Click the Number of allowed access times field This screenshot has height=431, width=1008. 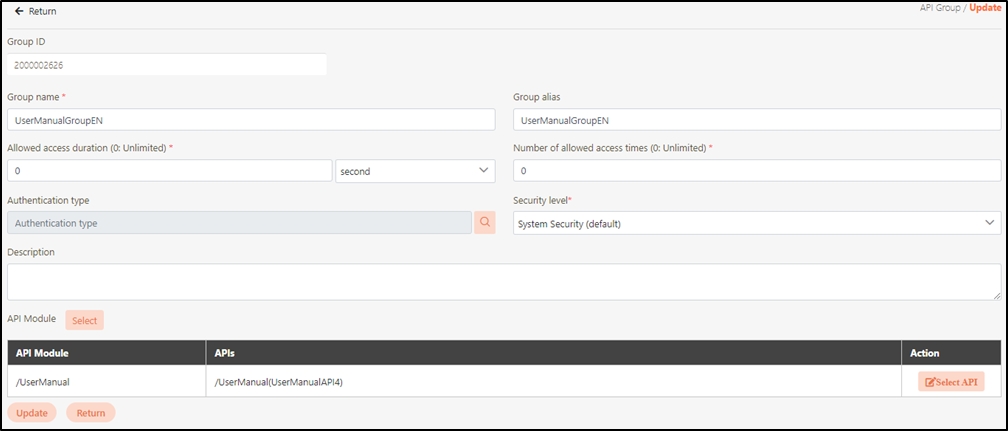coord(756,171)
